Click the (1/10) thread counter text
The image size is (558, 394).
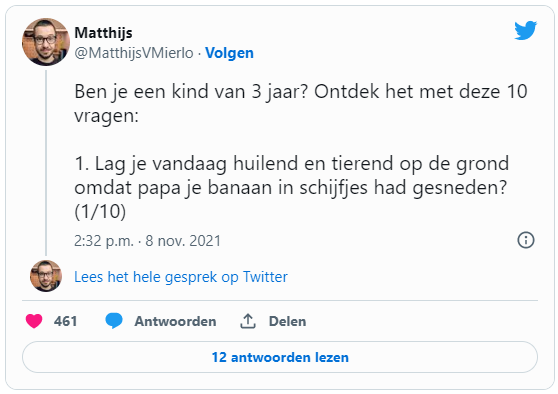[x=100, y=212]
